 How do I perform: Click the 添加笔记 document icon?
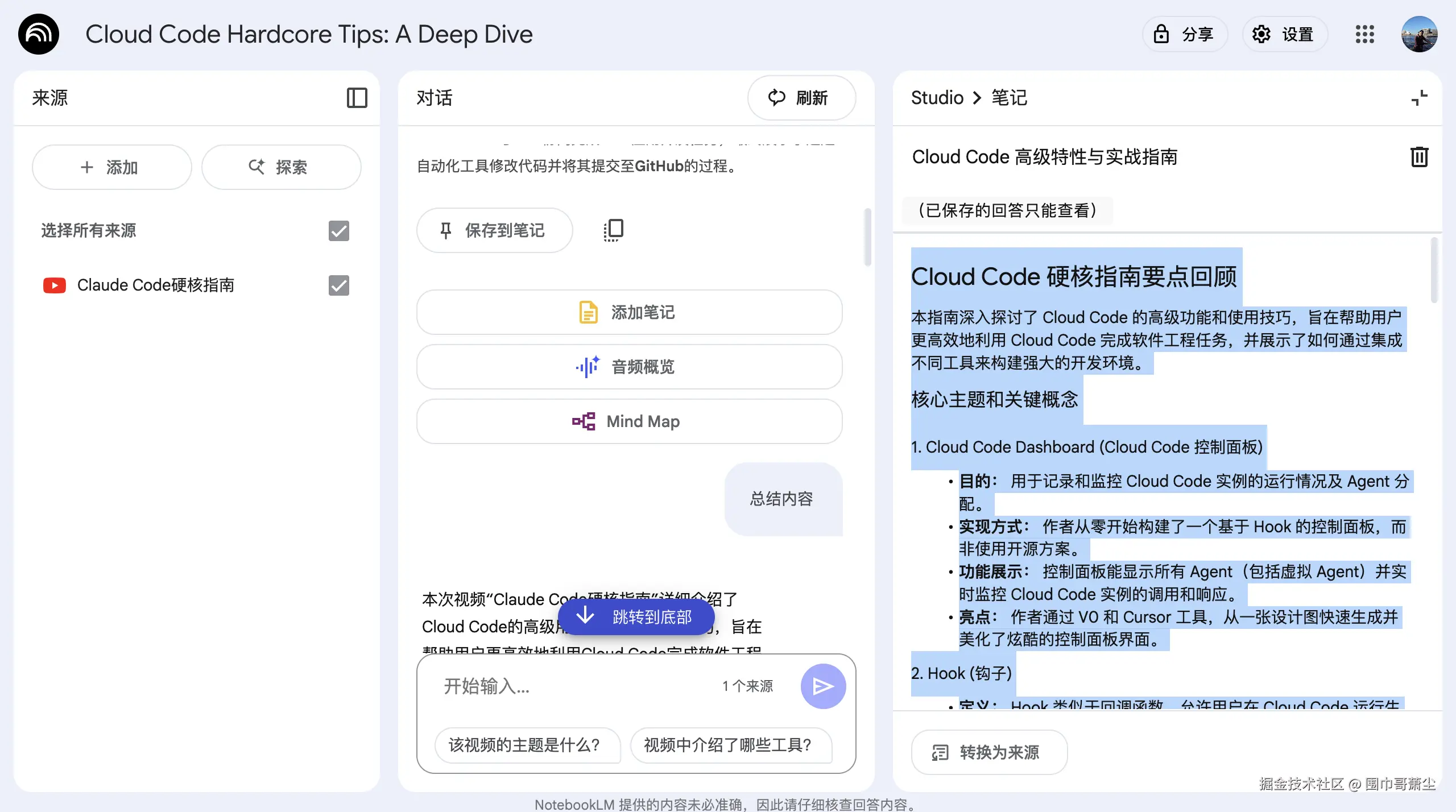point(589,312)
